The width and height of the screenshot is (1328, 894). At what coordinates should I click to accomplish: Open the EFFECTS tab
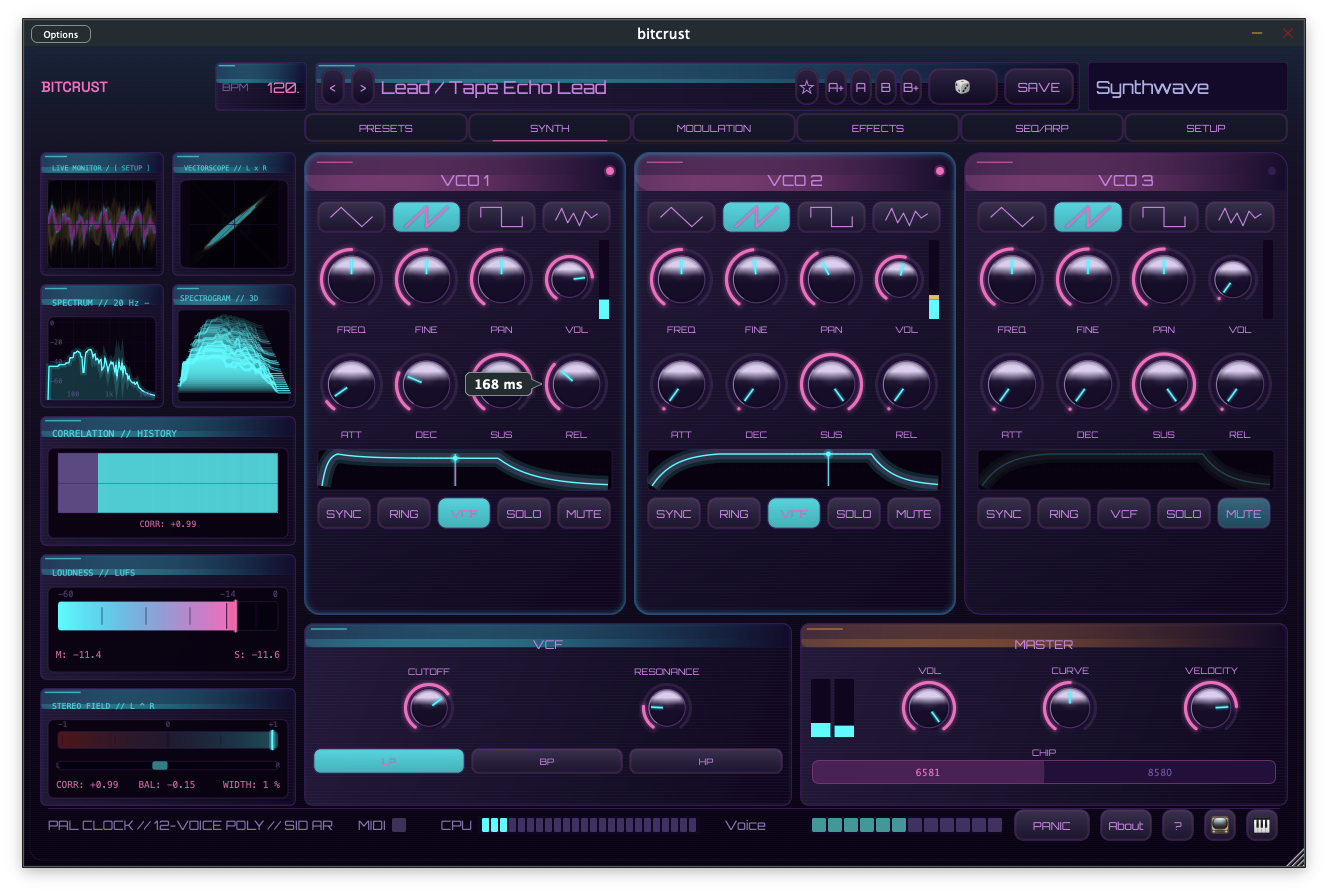coord(877,127)
